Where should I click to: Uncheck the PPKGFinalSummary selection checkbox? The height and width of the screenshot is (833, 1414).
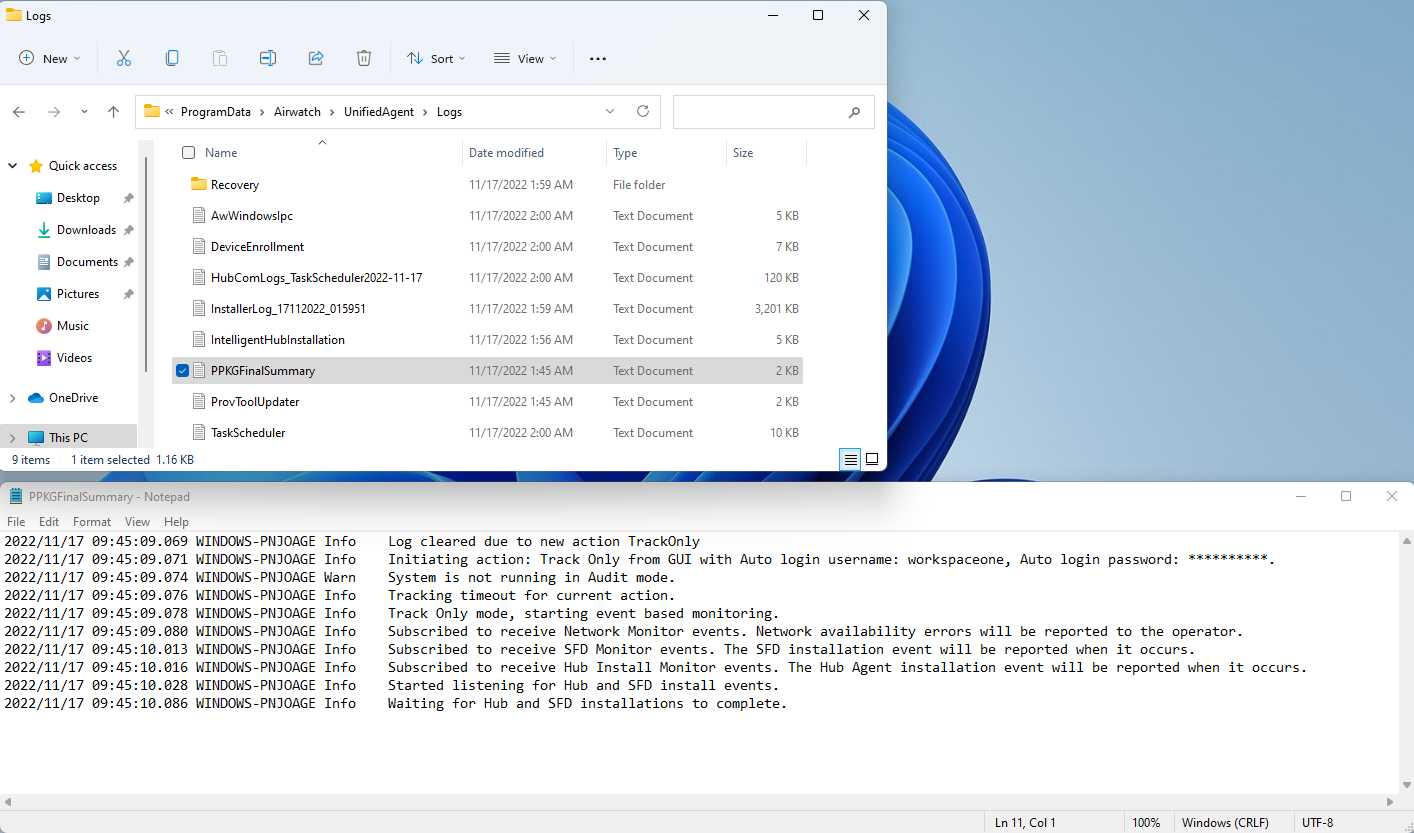182,370
